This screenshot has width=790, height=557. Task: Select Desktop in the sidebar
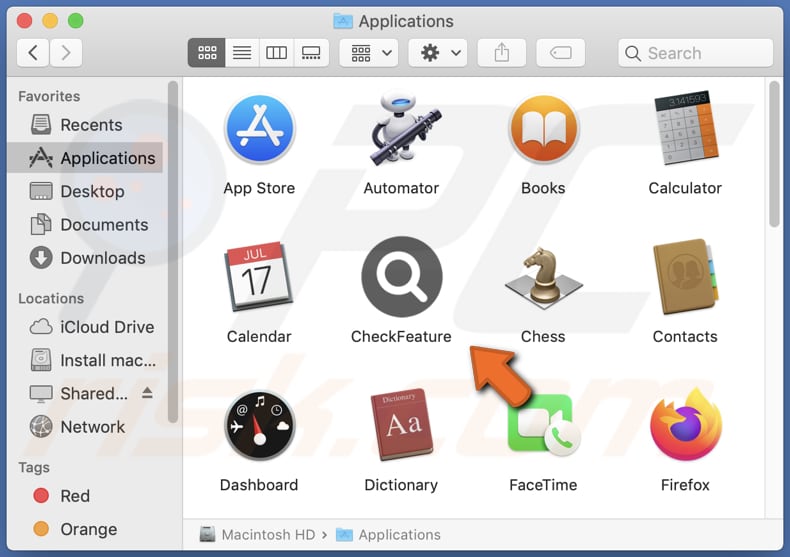tap(86, 191)
